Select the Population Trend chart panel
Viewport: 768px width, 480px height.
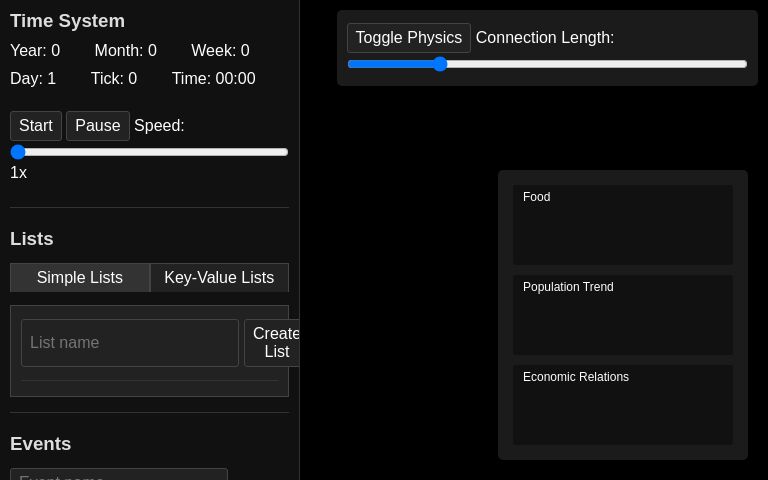623,315
